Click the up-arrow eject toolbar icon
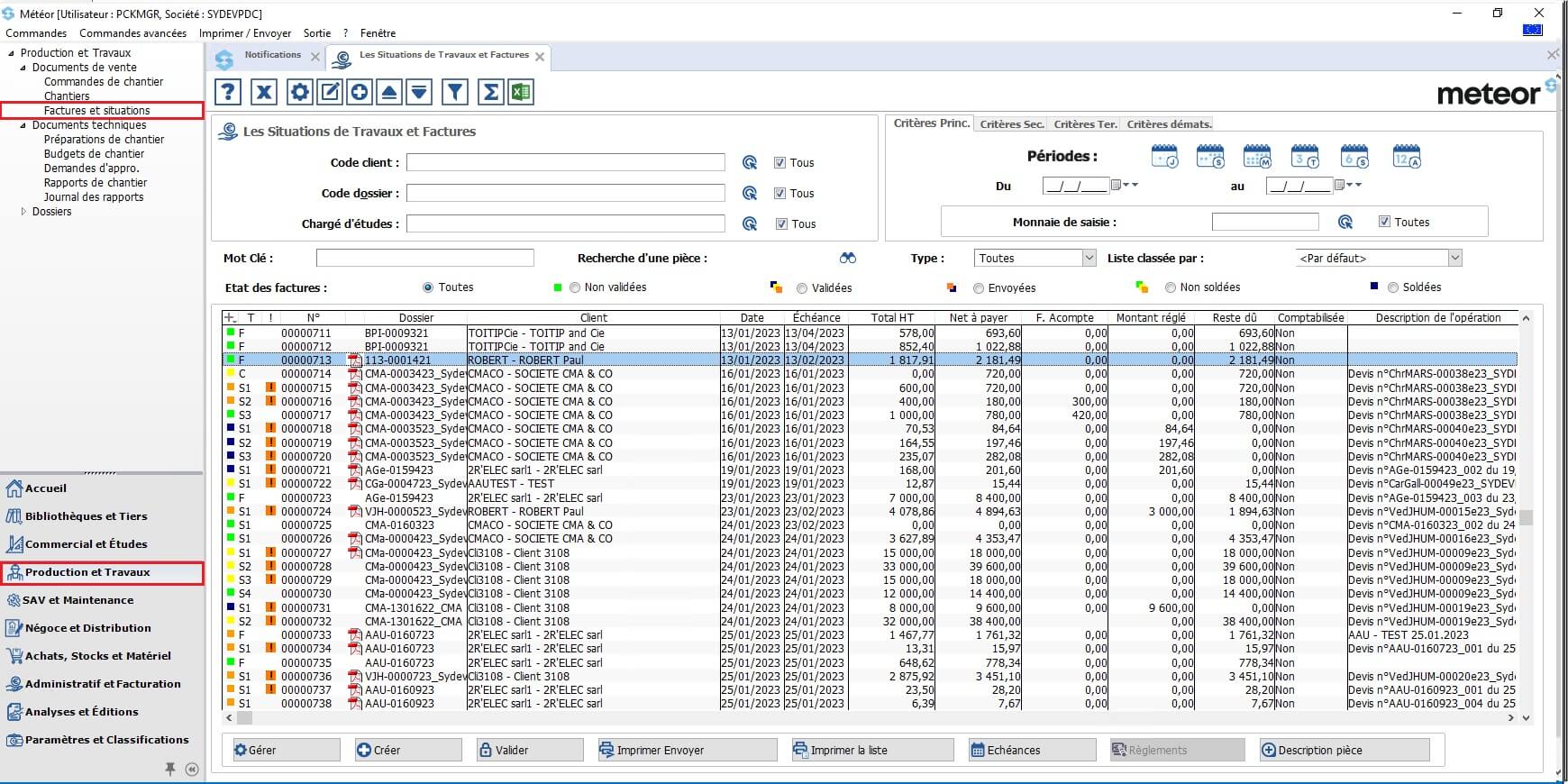The height and width of the screenshot is (784, 1568). point(389,92)
